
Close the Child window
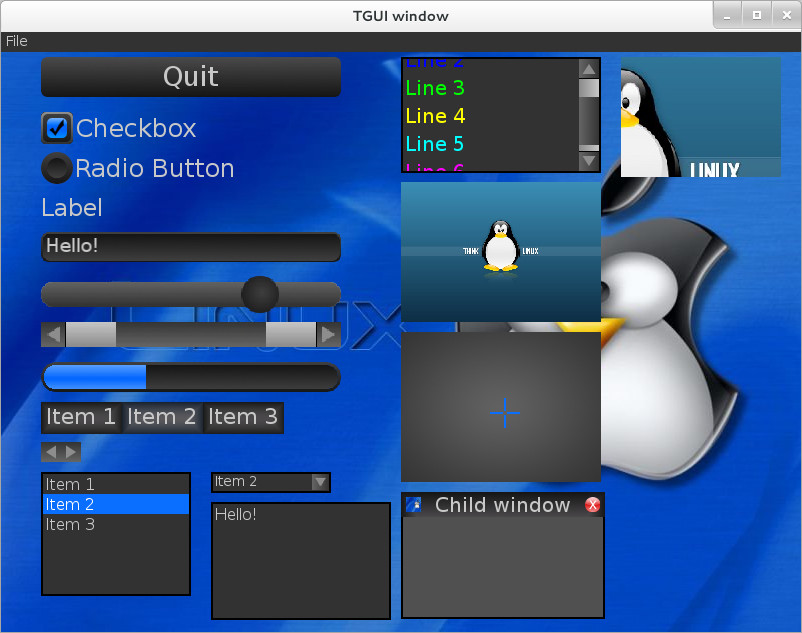point(592,505)
